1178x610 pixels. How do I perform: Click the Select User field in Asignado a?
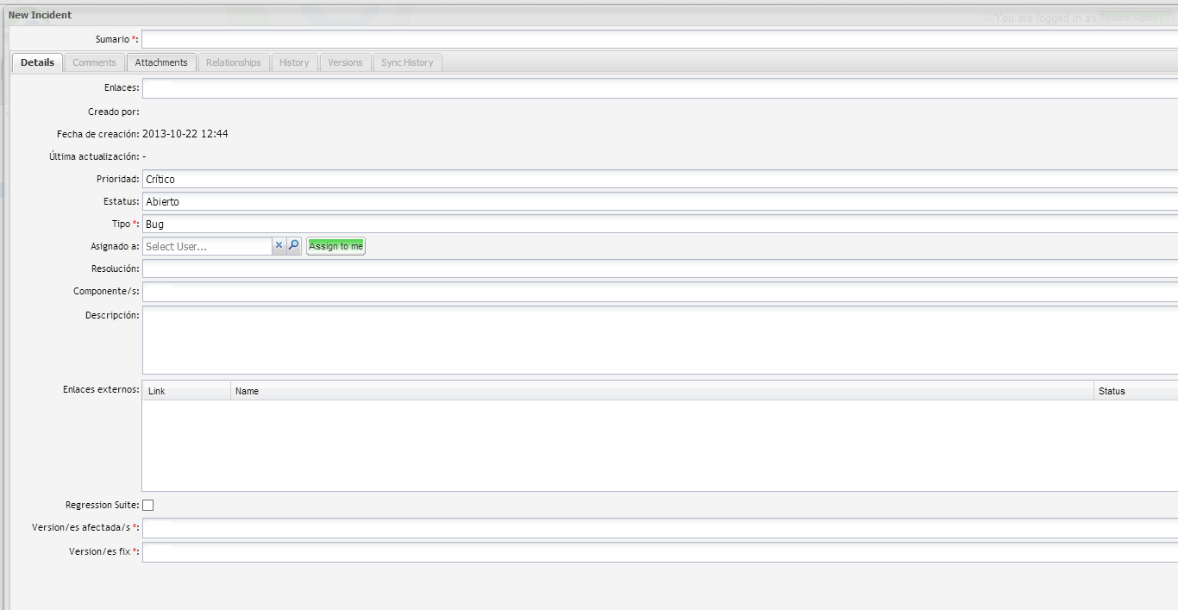pyautogui.click(x=207, y=246)
